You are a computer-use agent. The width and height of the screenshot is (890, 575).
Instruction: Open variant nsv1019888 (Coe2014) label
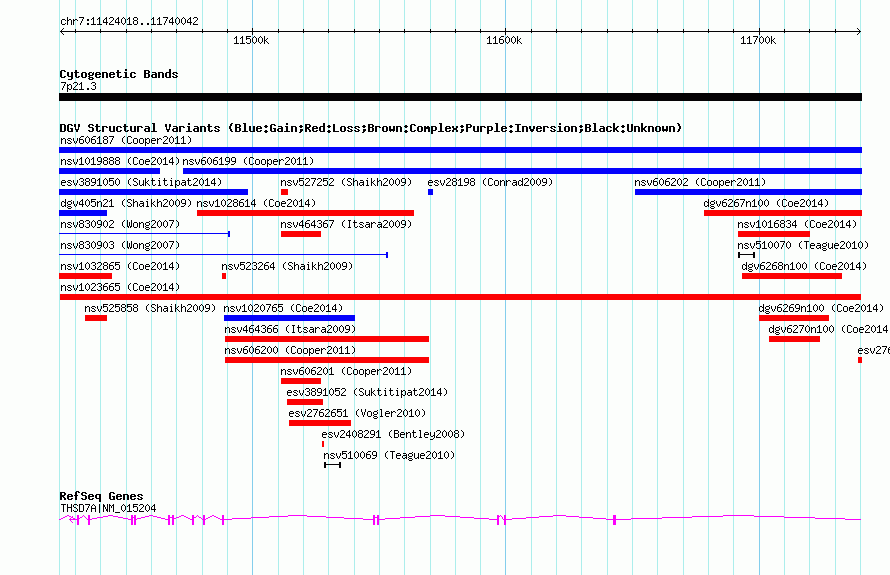click(x=120, y=161)
